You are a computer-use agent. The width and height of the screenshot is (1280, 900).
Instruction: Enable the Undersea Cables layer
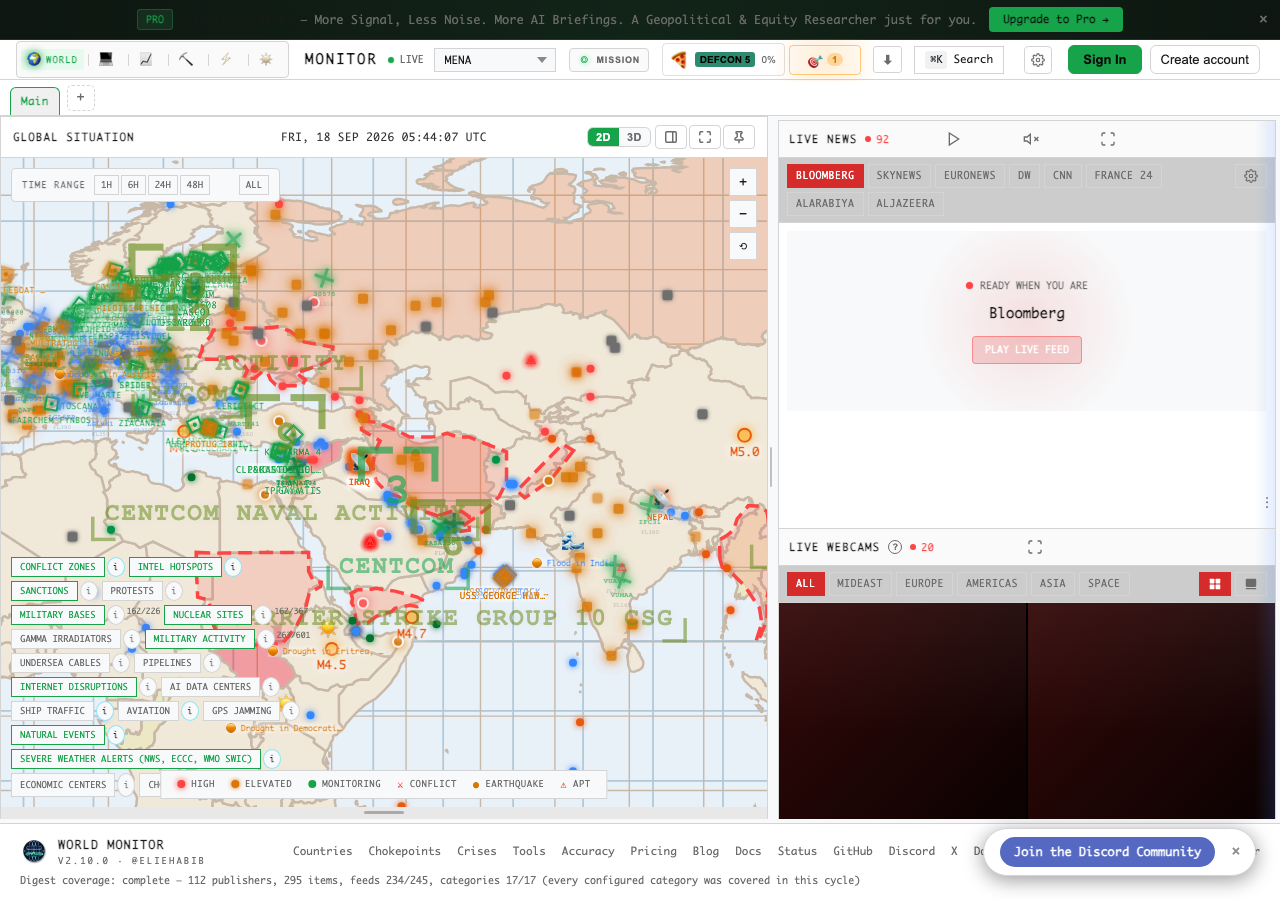click(x=60, y=663)
